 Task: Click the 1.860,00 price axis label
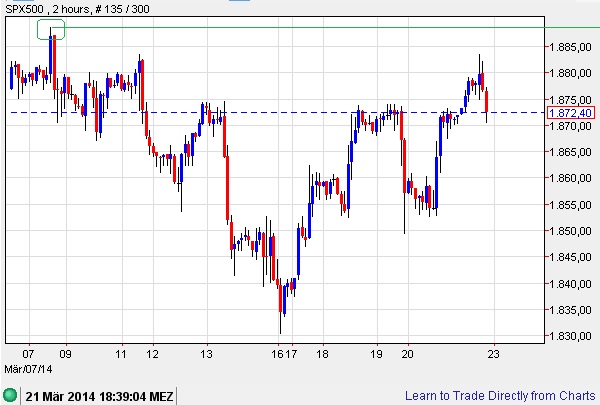(x=570, y=178)
